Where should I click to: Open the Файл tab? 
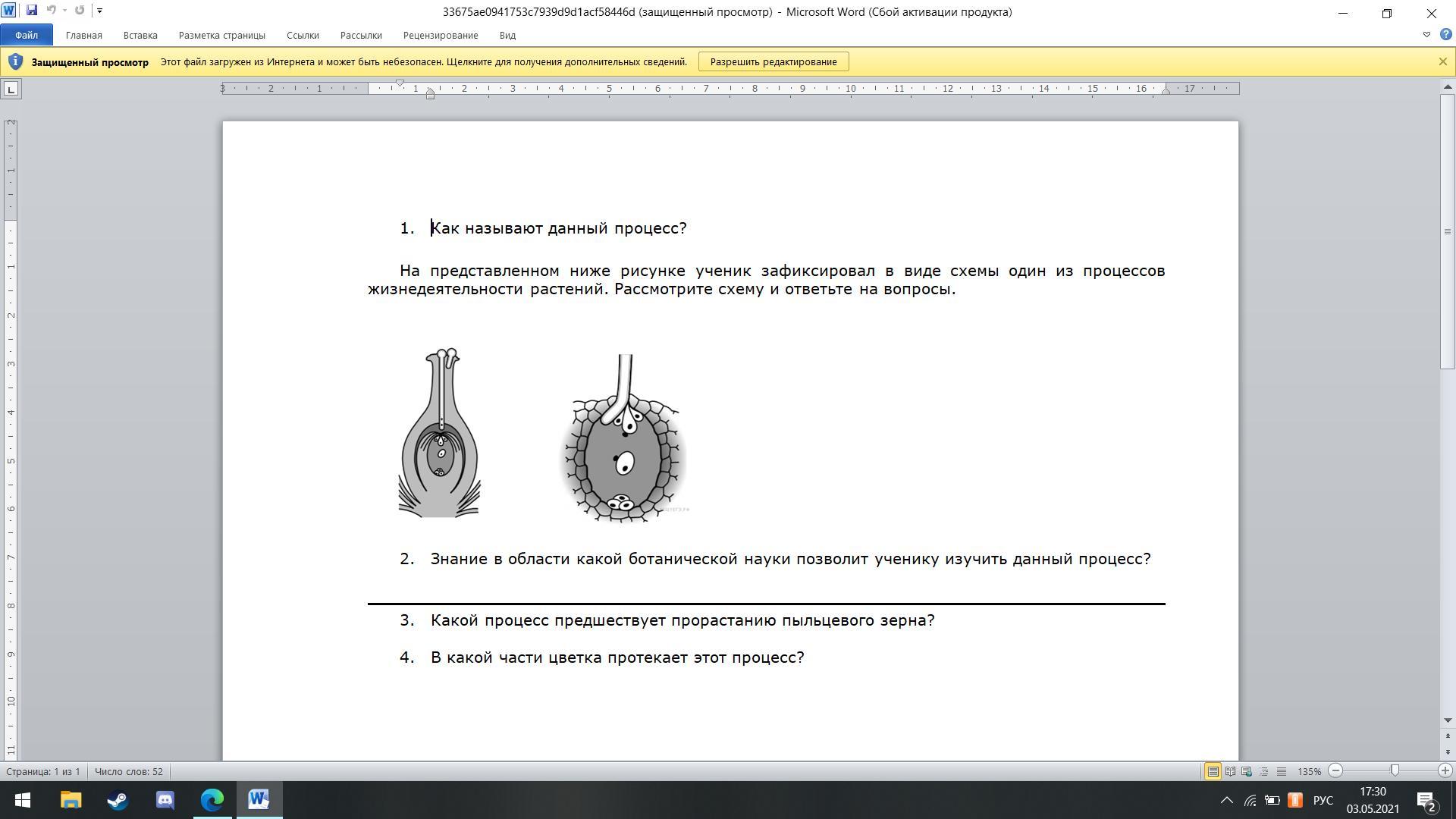click(x=26, y=35)
